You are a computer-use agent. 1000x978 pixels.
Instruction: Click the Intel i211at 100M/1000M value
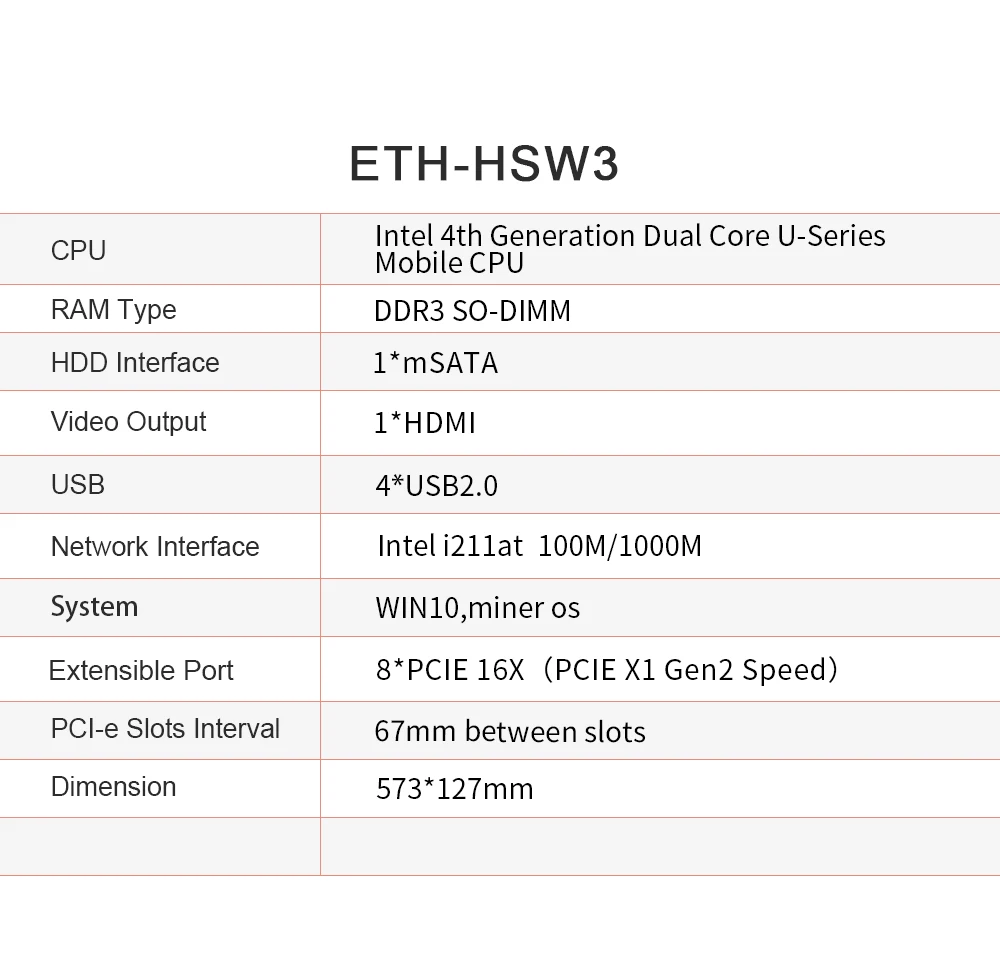coord(540,546)
